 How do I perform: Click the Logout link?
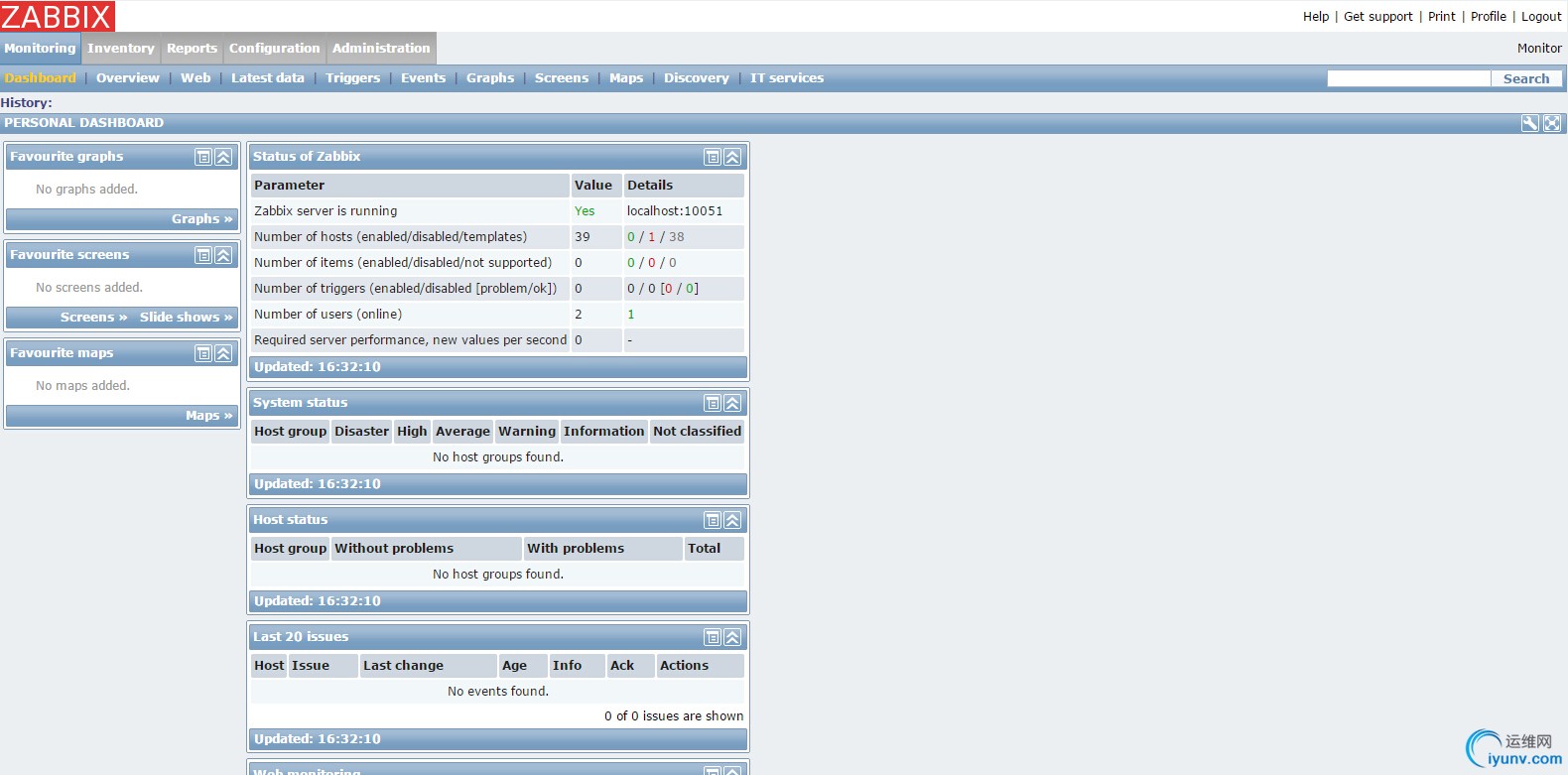pos(1541,17)
